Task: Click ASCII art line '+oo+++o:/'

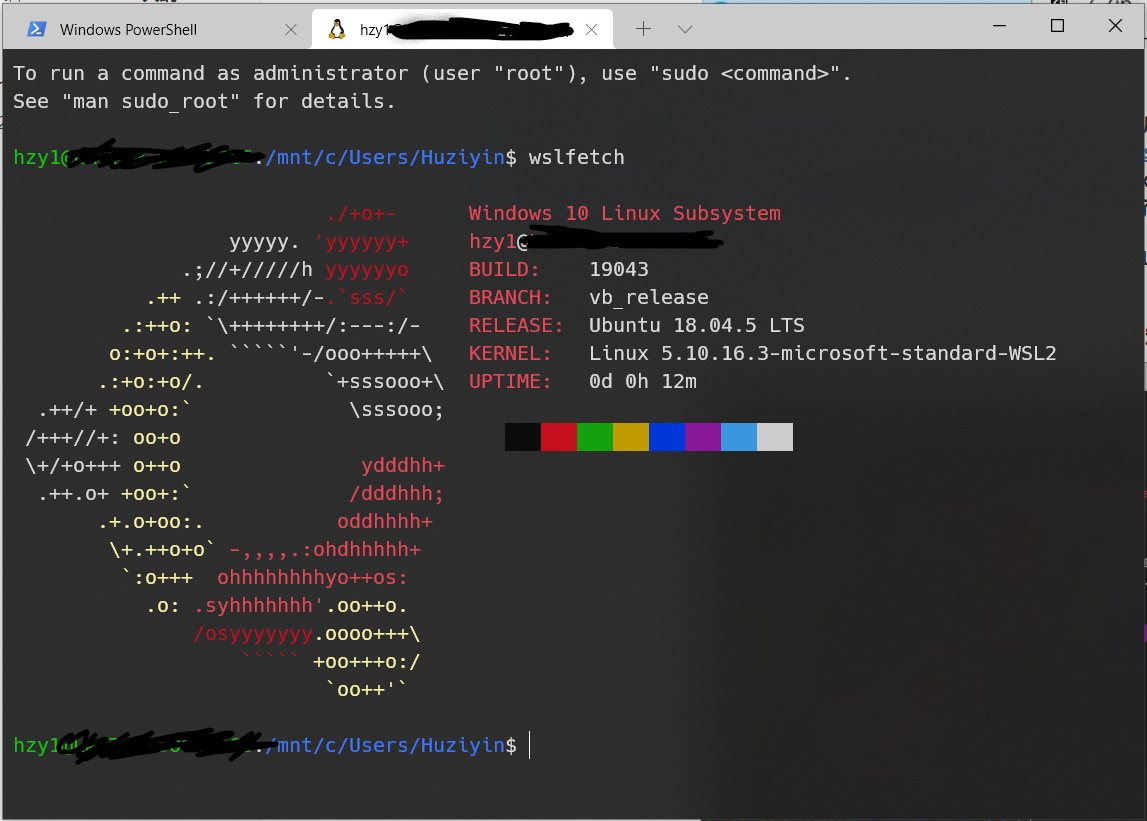Action: [366, 662]
